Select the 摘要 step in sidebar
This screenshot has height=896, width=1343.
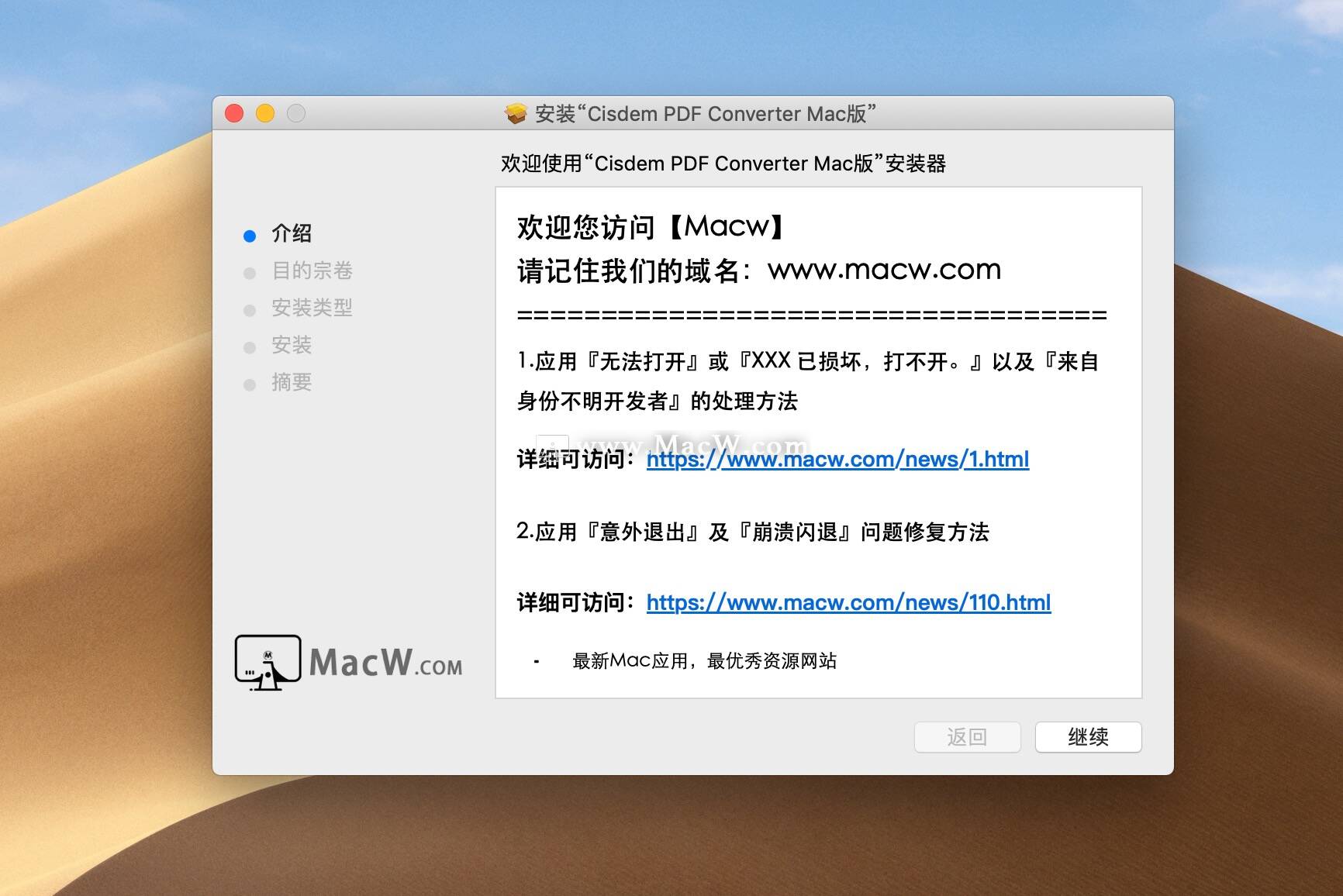point(292,382)
